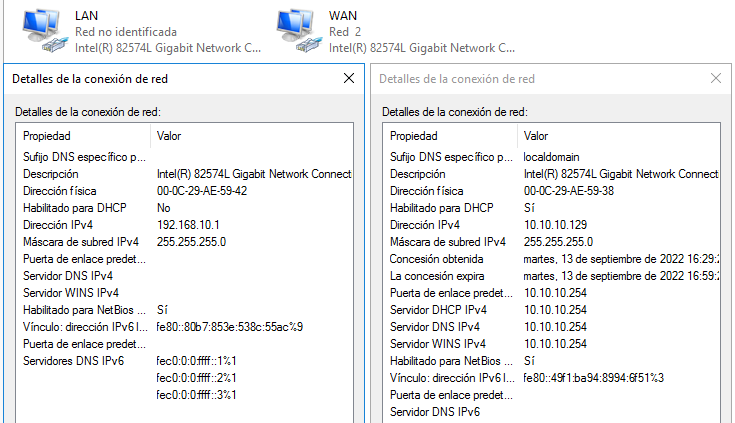735x423 pixels.
Task: Select the 'Red no identificada' LAN label
Action: point(126,32)
